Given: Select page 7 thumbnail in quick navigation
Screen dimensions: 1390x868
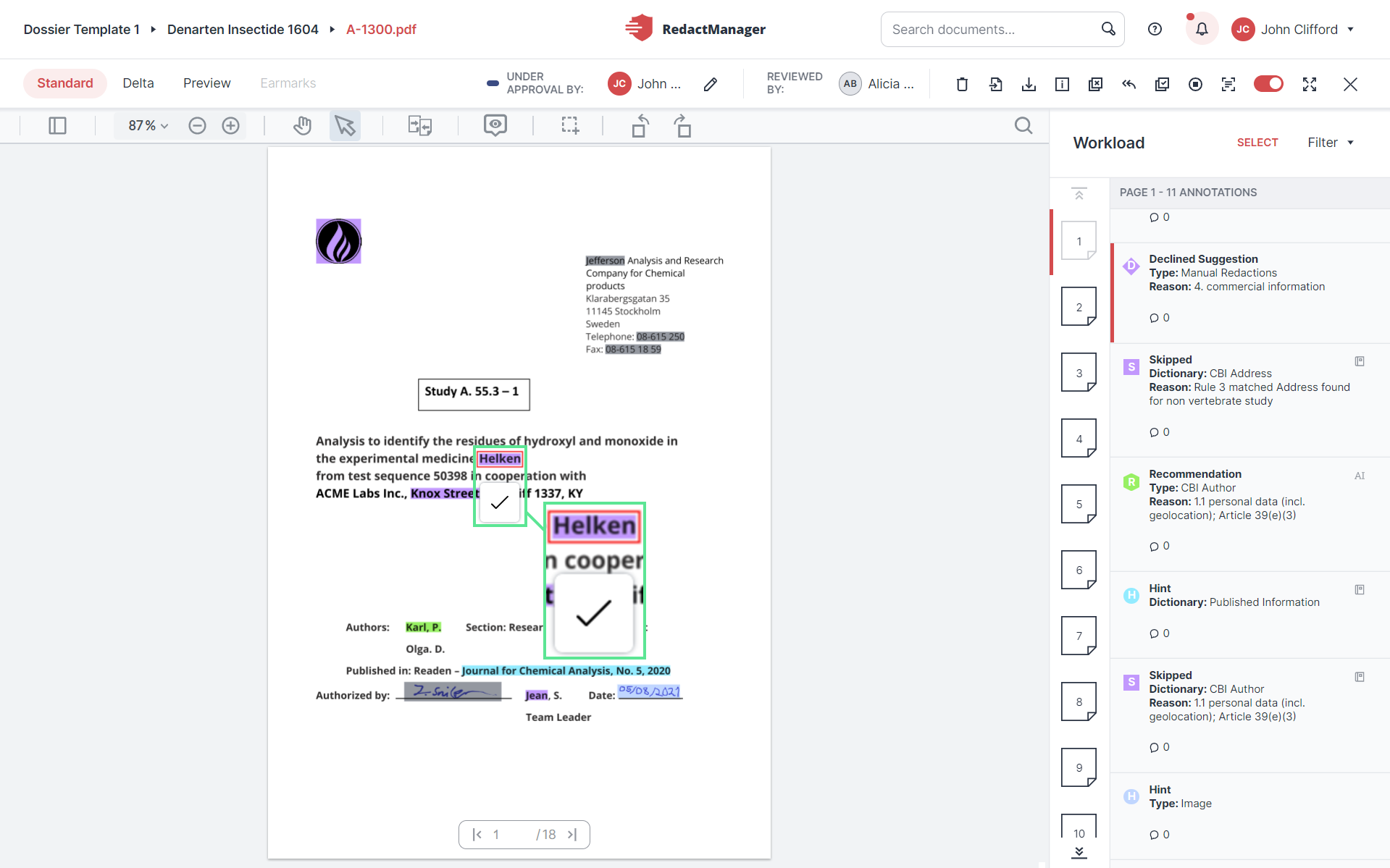Looking at the screenshot, I should (1079, 636).
